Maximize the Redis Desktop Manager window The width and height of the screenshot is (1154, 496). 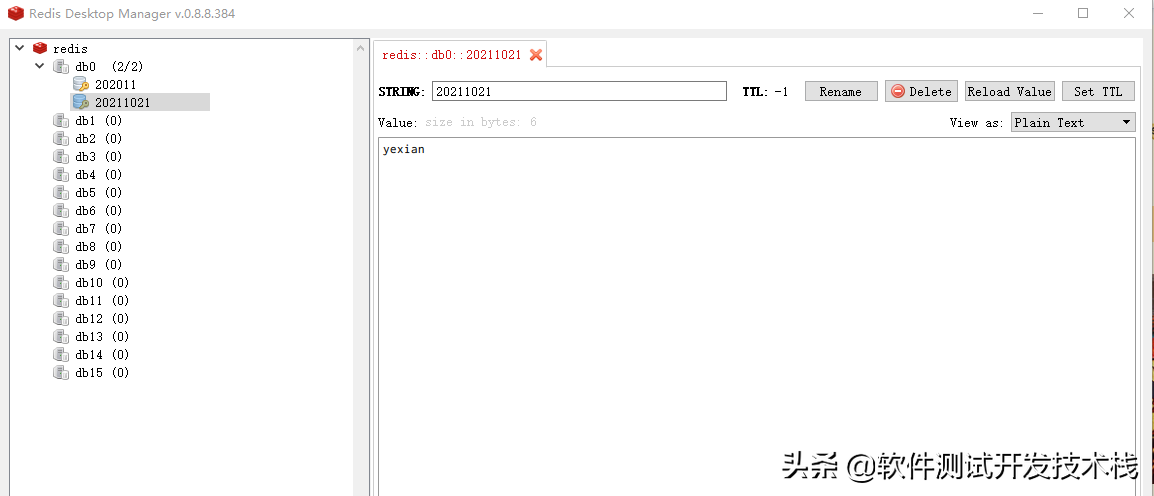coord(1083,13)
